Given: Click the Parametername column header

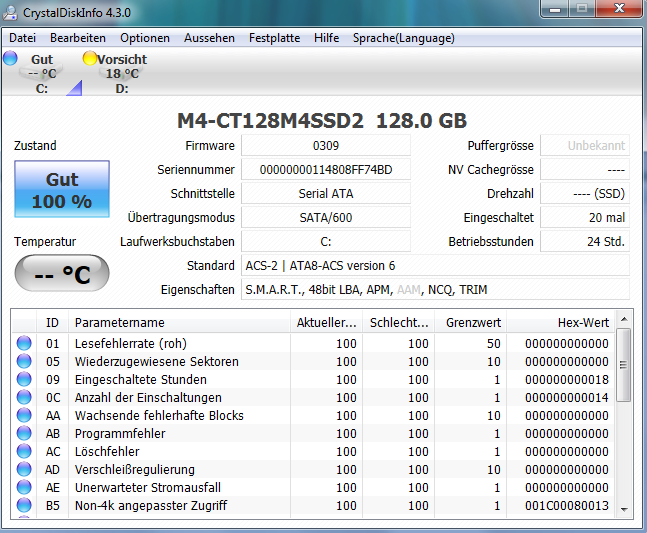Looking at the screenshot, I should tap(179, 323).
